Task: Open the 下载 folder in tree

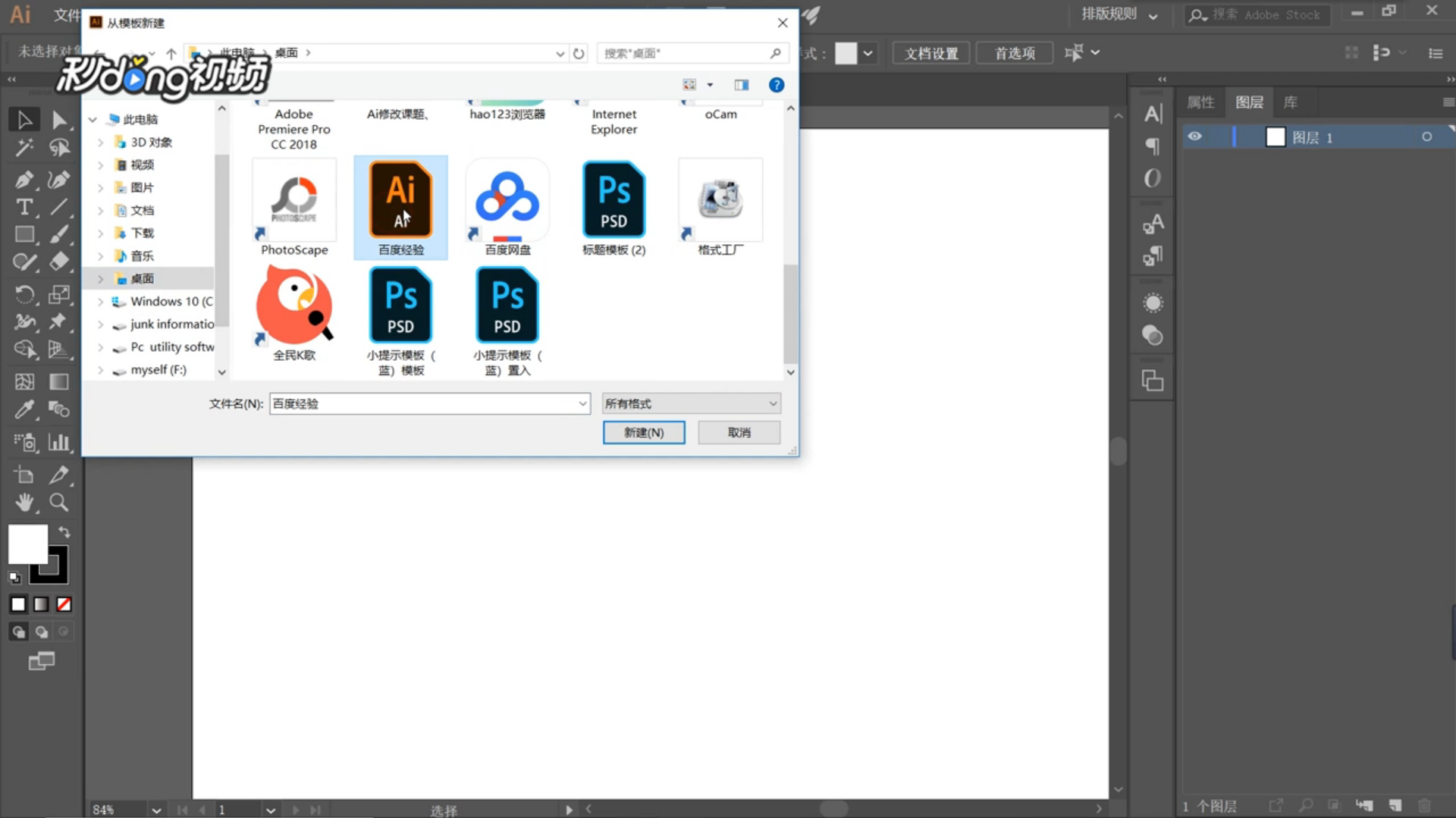Action: pos(142,233)
